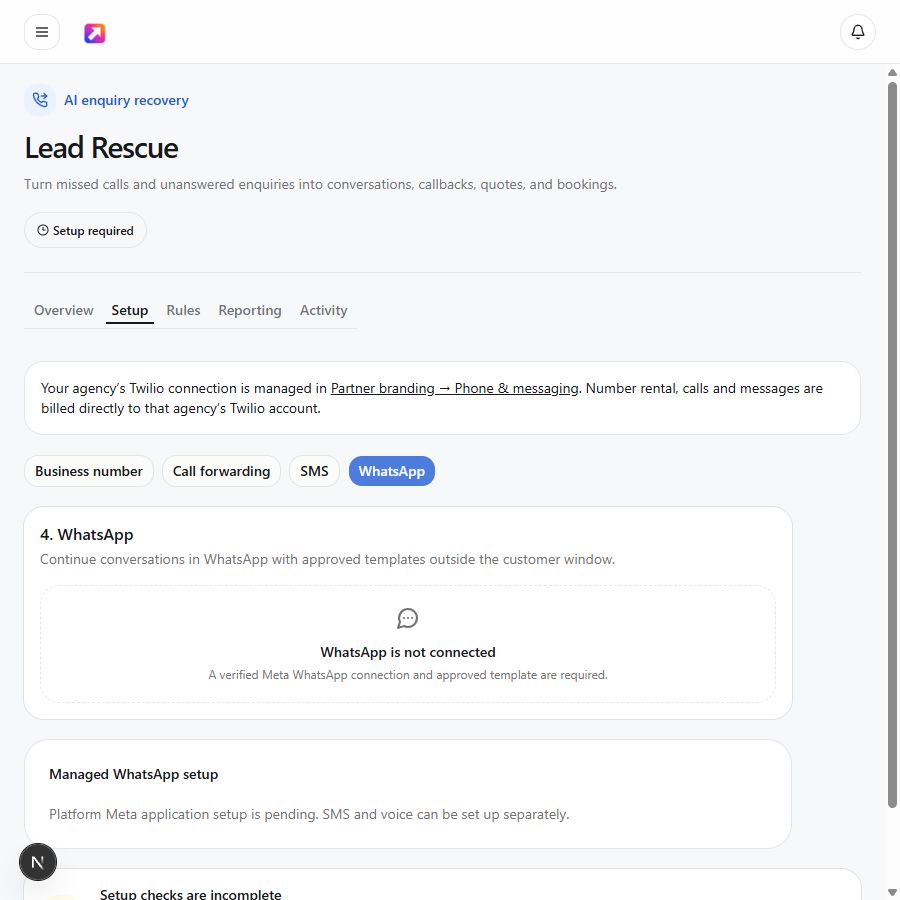
Task: Open the Next.js dev tools badge
Action: click(38, 862)
